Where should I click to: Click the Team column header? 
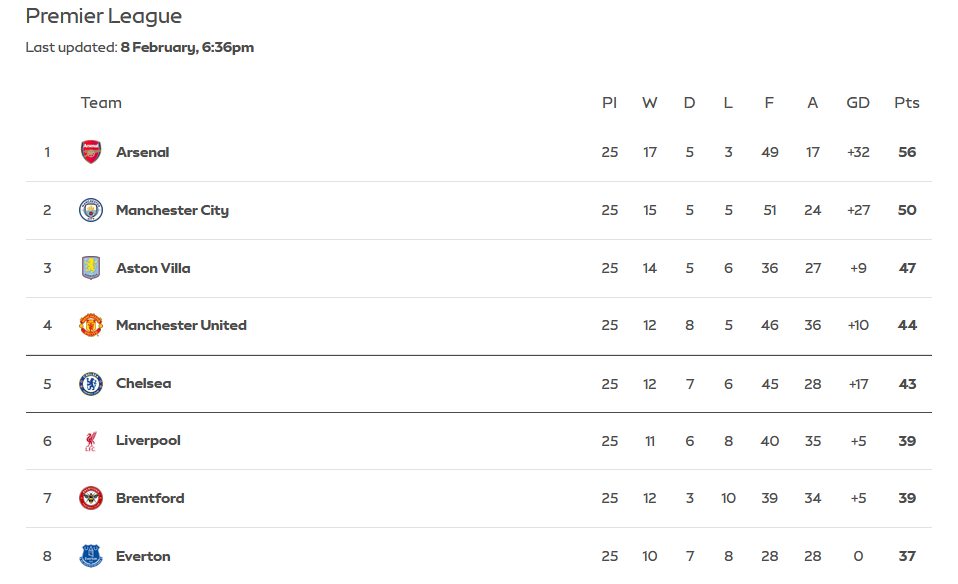(x=101, y=103)
